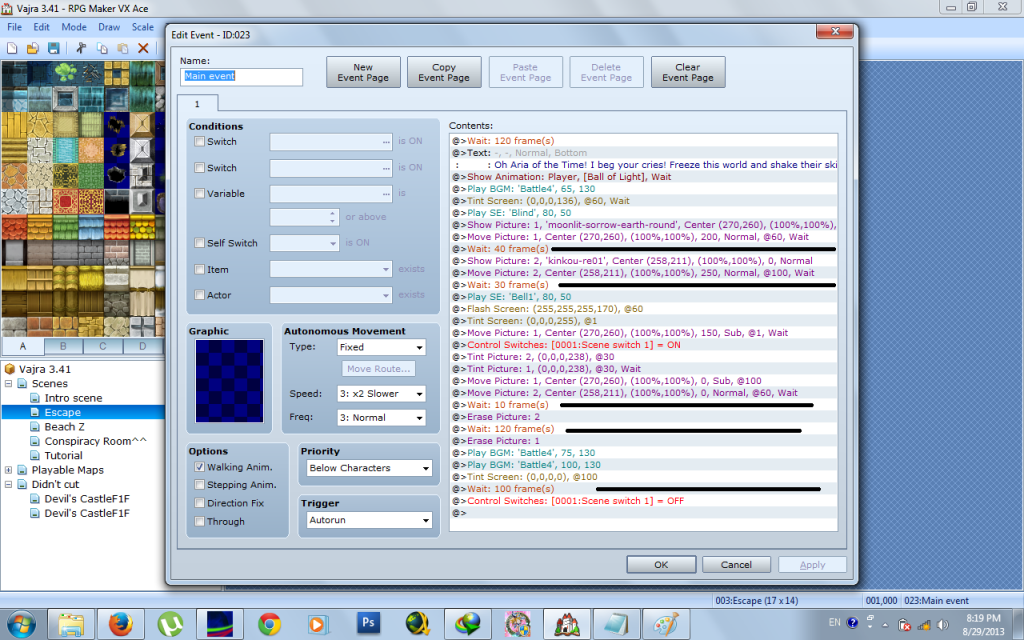Enable the first Switch condition checkbox

199,141
